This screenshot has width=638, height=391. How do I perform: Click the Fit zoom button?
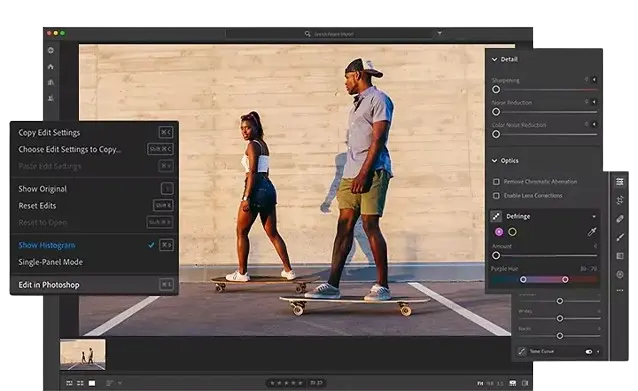coord(480,383)
